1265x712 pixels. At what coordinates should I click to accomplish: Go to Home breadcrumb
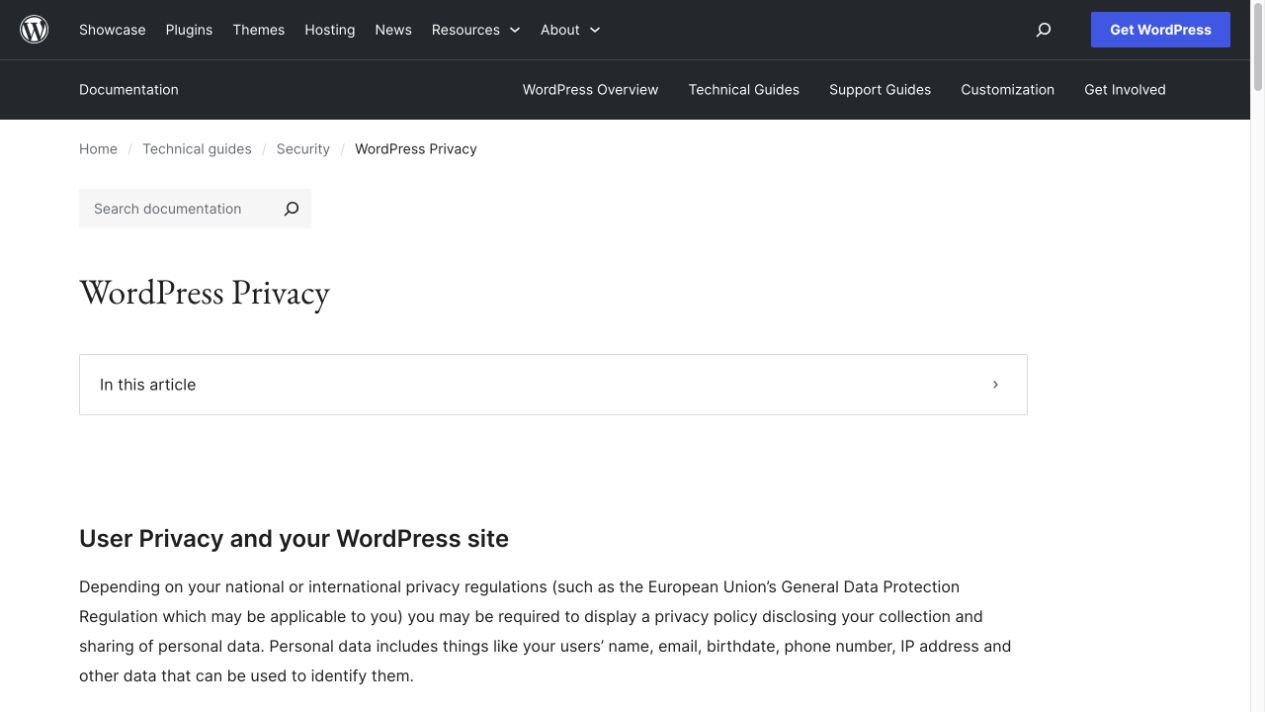(98, 149)
